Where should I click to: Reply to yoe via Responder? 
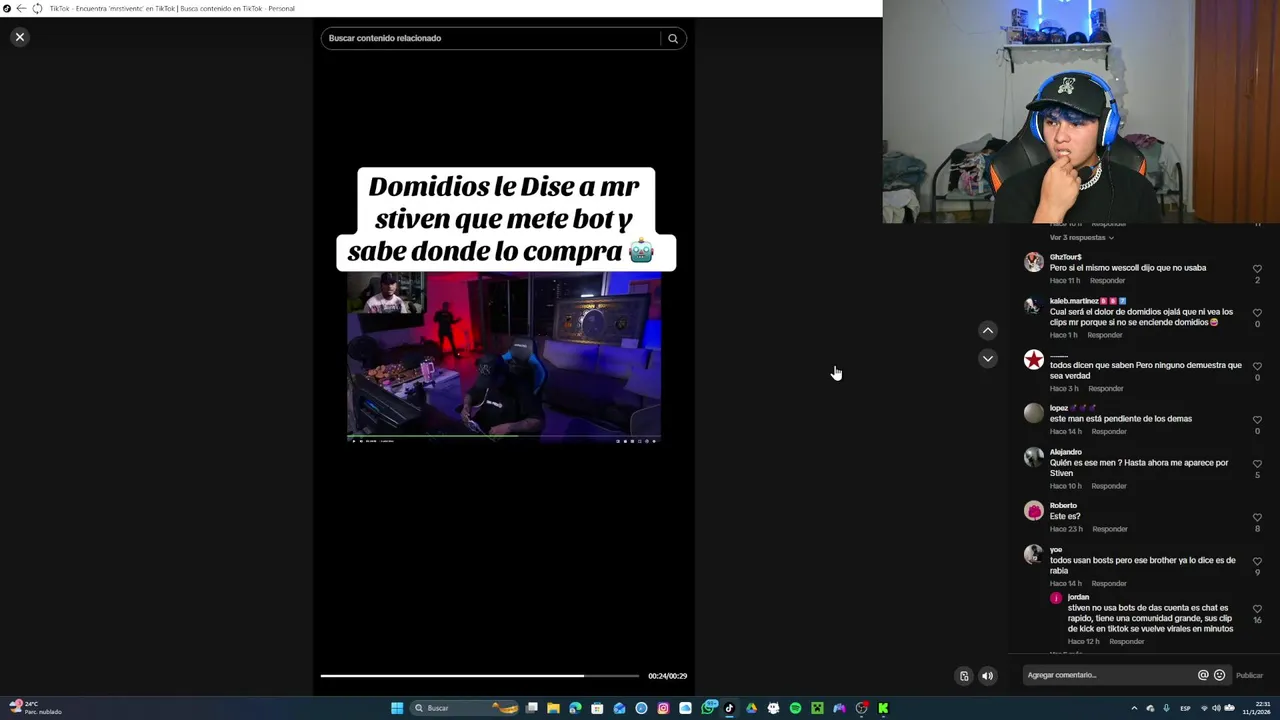coord(1108,584)
